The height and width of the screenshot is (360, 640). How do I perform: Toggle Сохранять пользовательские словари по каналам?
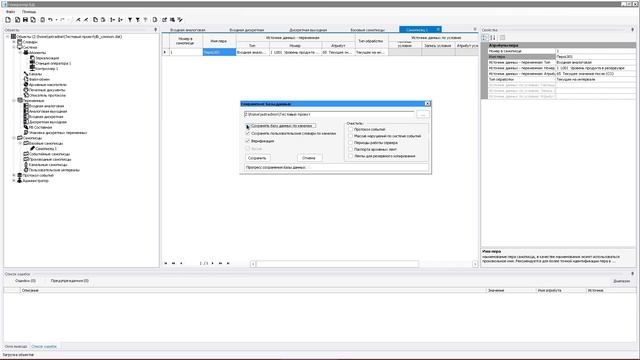click(x=247, y=133)
